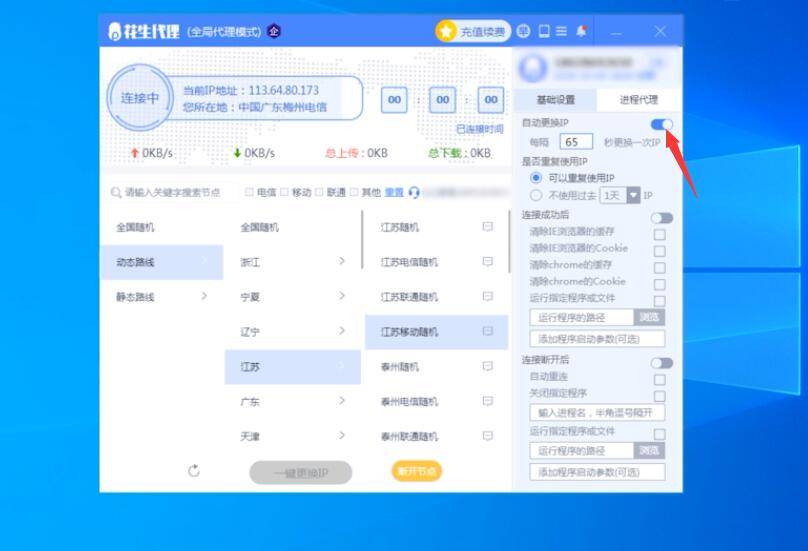Check 运行指定程序或文件 under 连接断开后
This screenshot has width=808, height=551.
(659, 433)
